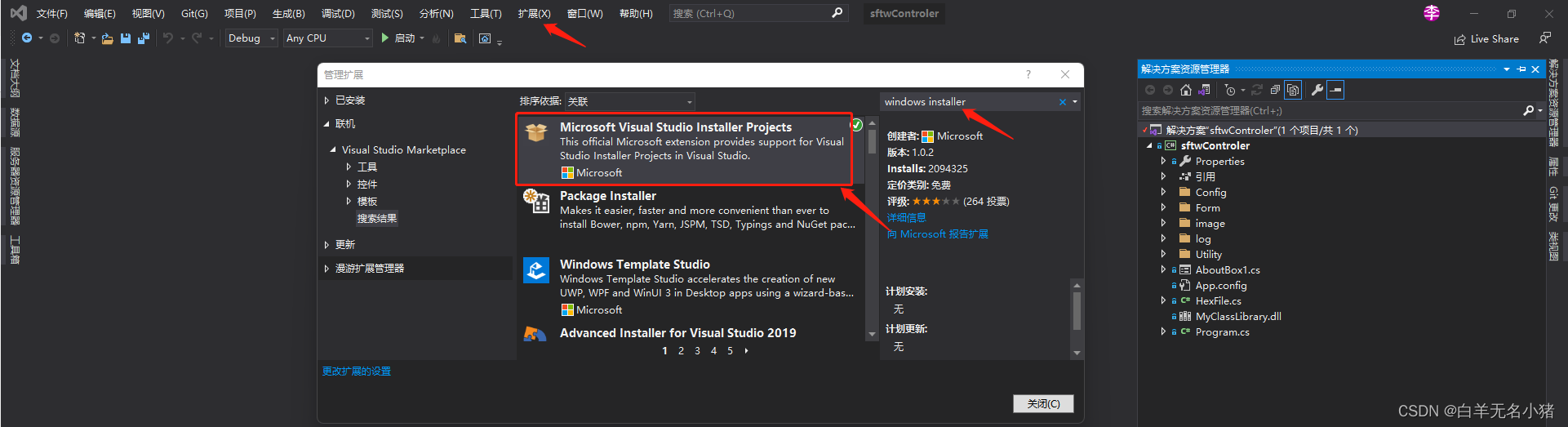
Task: Expand the Properties node in Solution Explorer
Action: [1163, 162]
